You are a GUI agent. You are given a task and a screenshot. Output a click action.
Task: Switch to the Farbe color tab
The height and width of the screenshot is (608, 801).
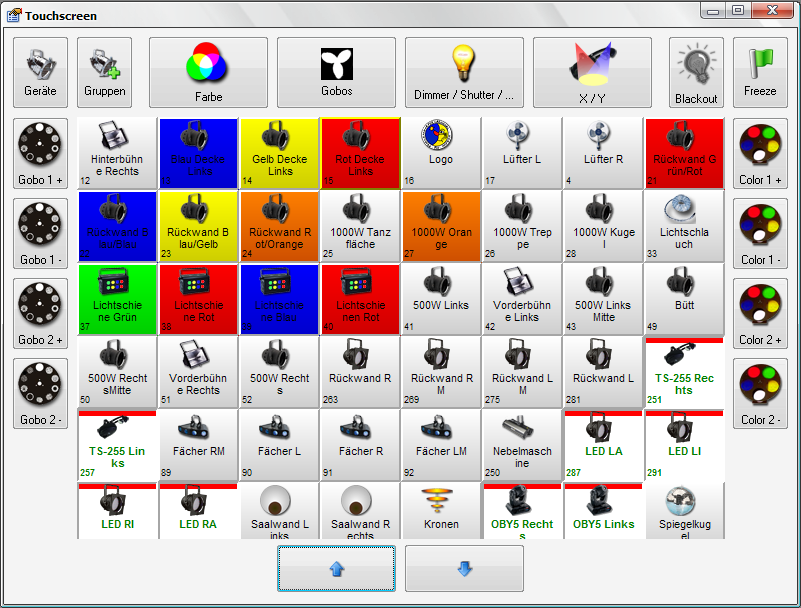[208, 72]
